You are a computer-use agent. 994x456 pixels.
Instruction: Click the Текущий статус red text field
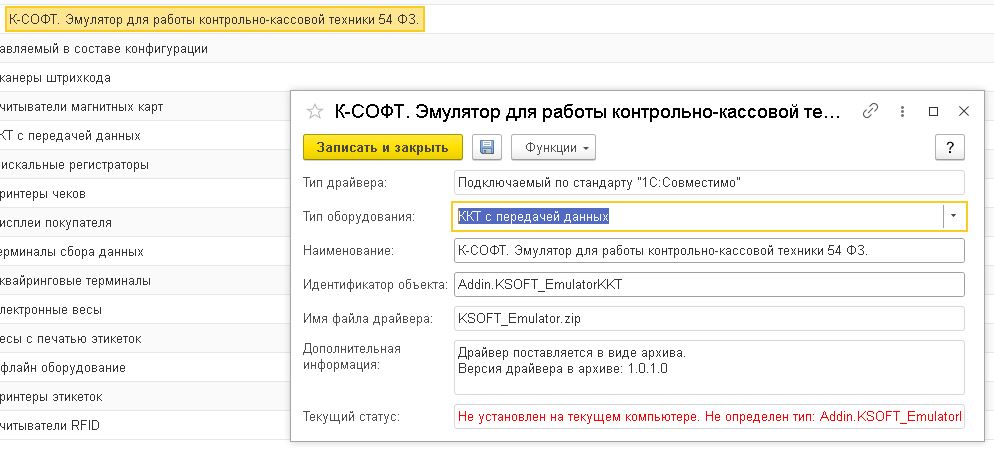tap(709, 417)
